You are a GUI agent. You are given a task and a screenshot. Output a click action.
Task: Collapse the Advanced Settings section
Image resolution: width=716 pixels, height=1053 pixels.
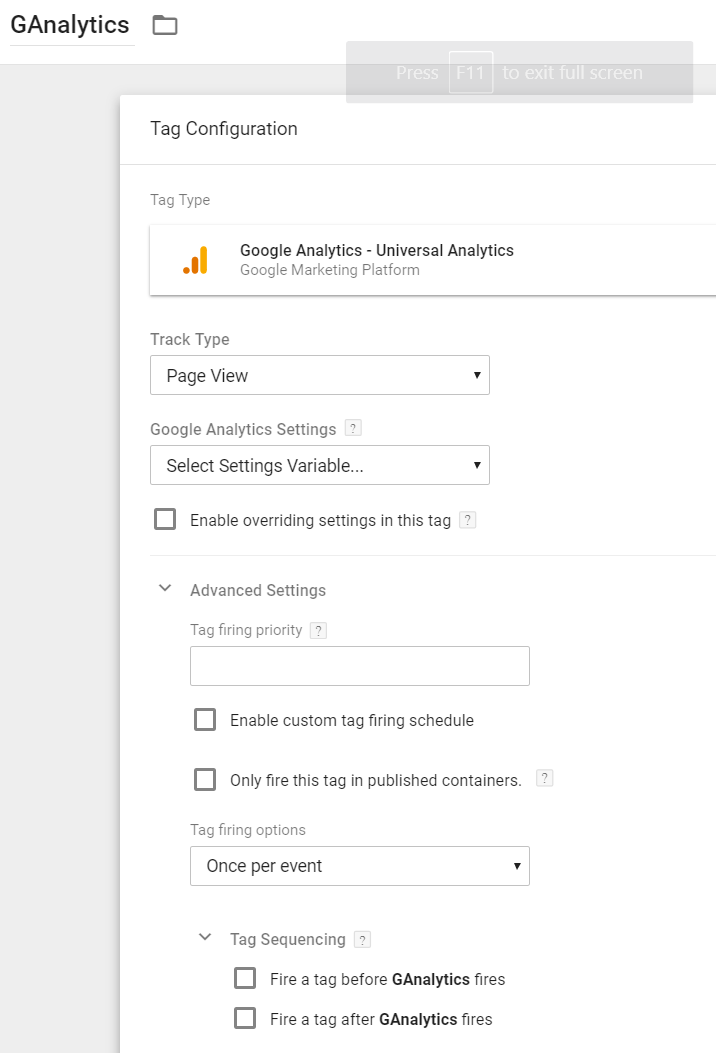(x=165, y=589)
